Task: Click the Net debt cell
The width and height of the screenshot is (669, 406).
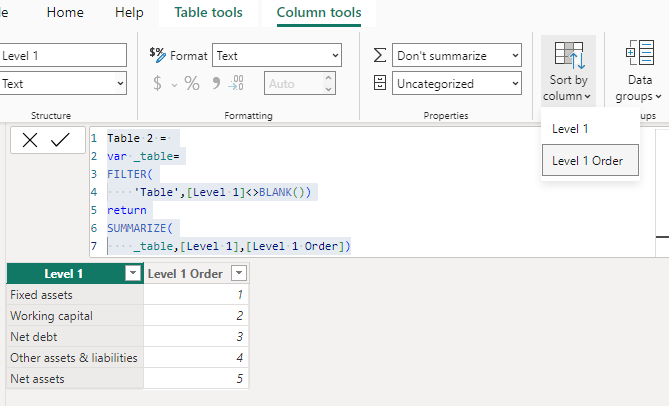Action: tap(75, 336)
